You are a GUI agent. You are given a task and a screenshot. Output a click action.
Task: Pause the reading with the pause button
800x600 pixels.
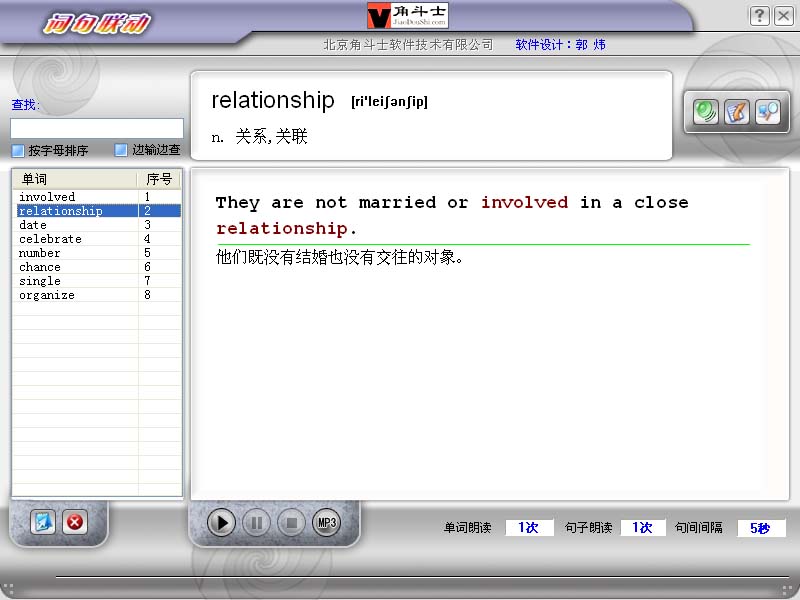[x=256, y=522]
